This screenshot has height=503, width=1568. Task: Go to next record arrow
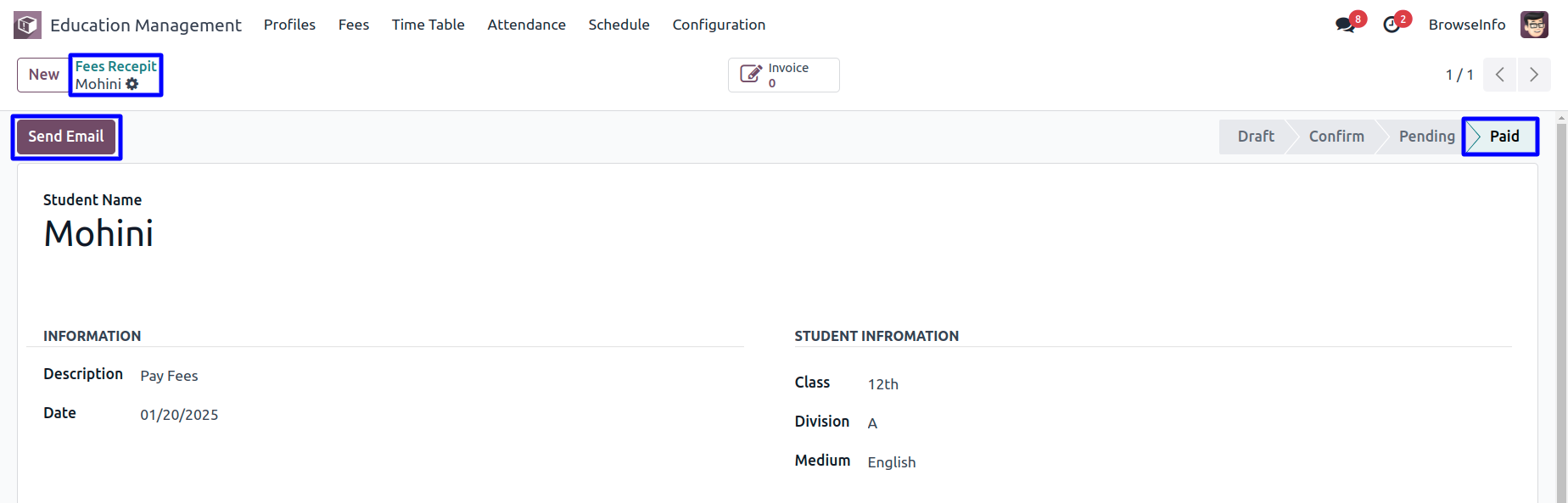1534,75
